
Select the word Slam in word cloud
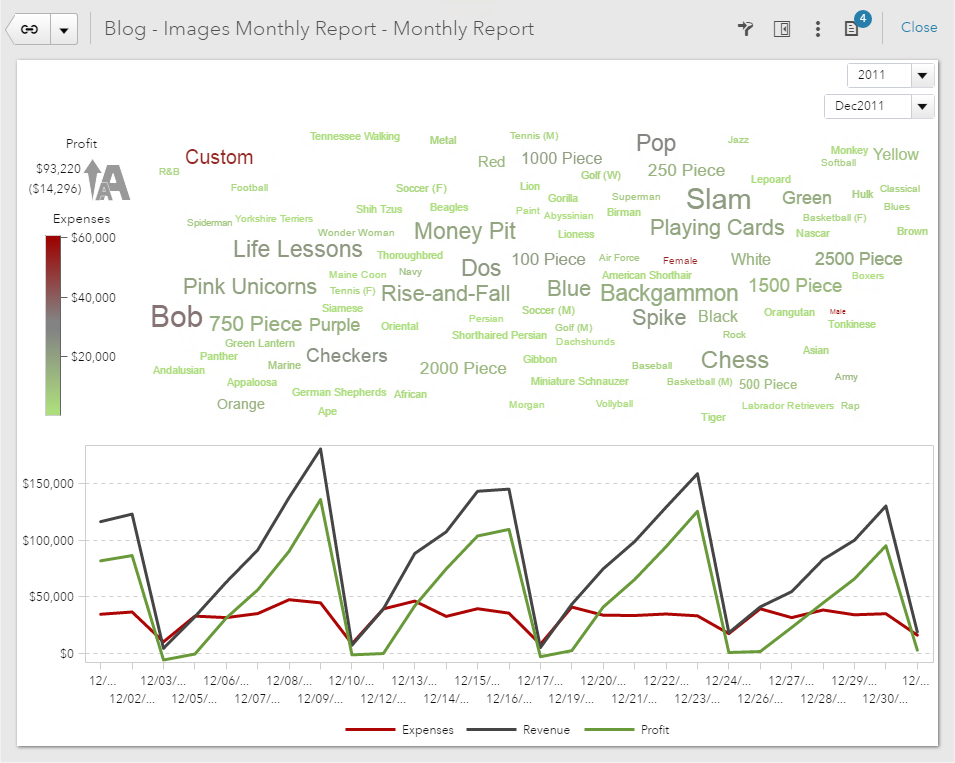pos(718,197)
